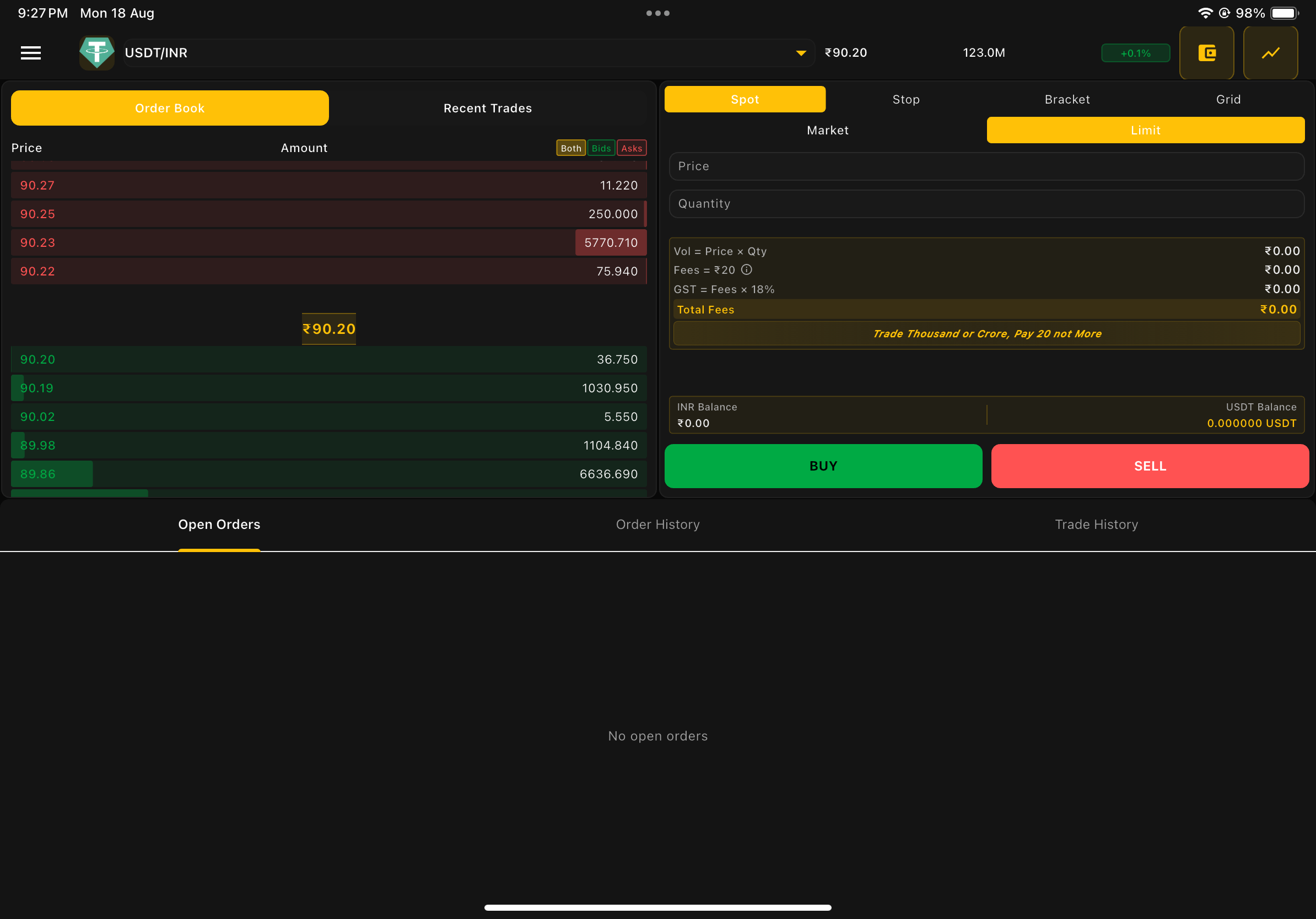Show both bids and asks
Image resolution: width=1316 pixels, height=919 pixels.
click(570, 148)
